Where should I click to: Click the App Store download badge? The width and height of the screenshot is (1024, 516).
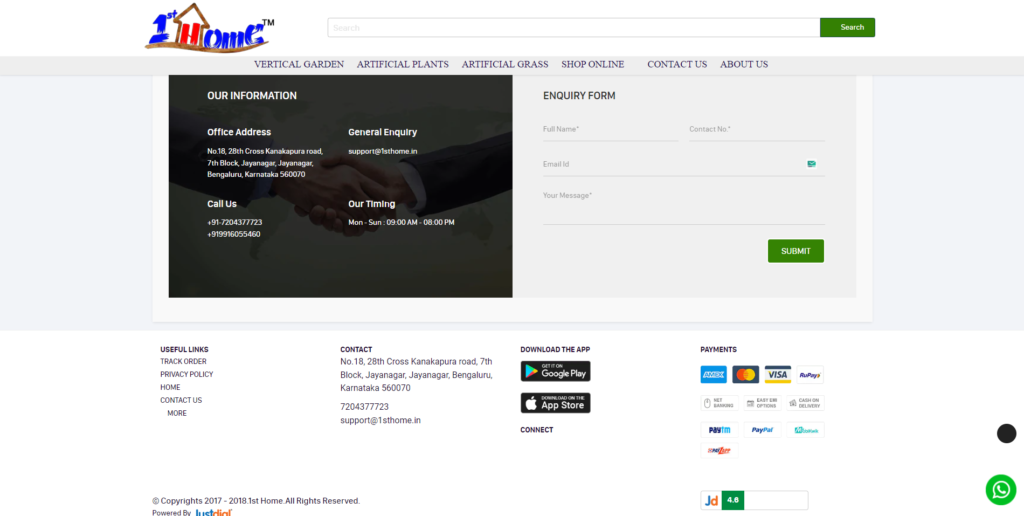click(x=555, y=403)
